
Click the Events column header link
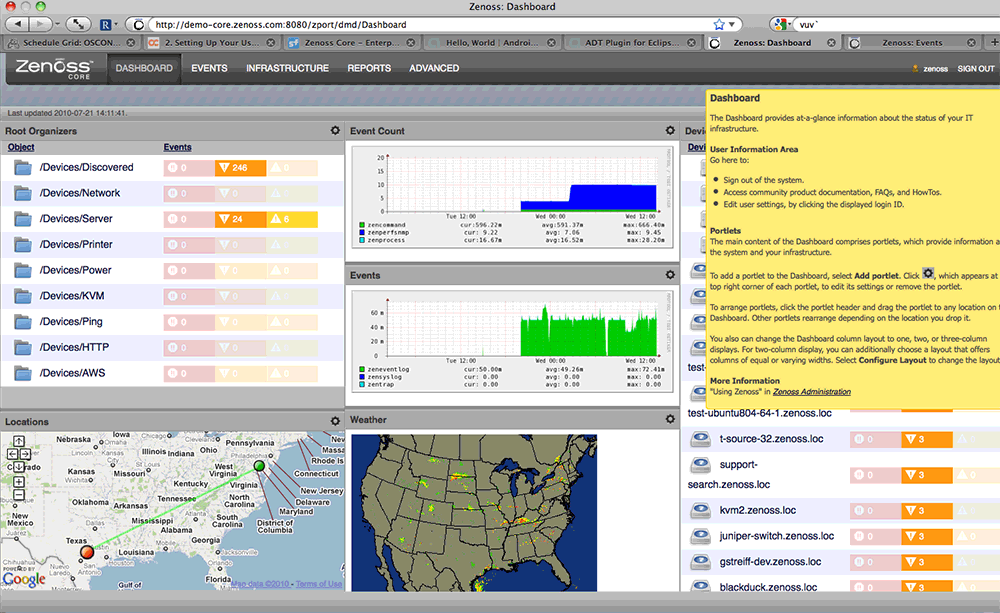[177, 147]
